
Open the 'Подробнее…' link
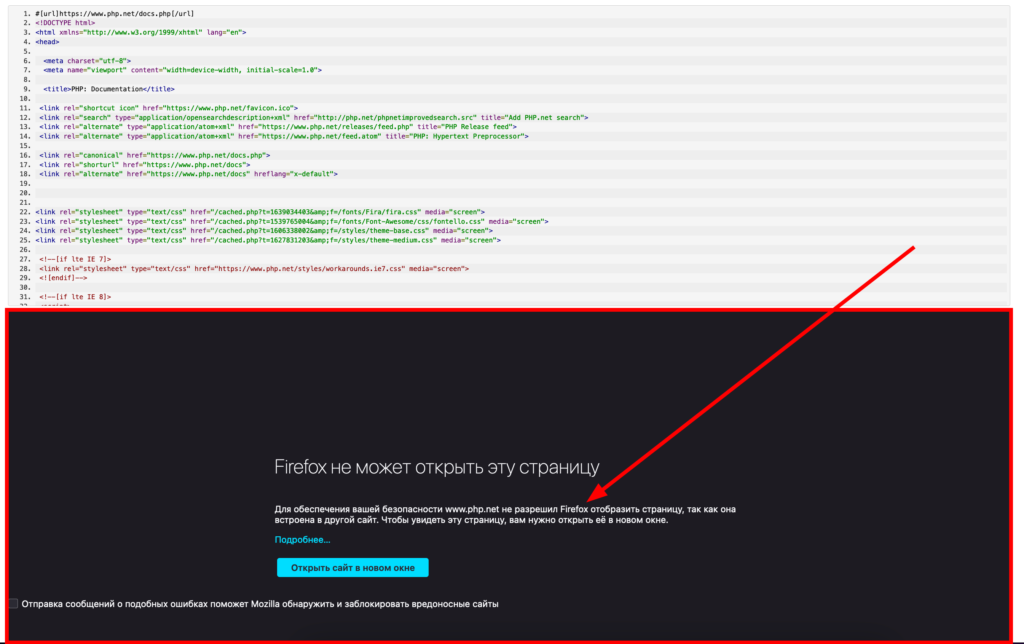(302, 539)
